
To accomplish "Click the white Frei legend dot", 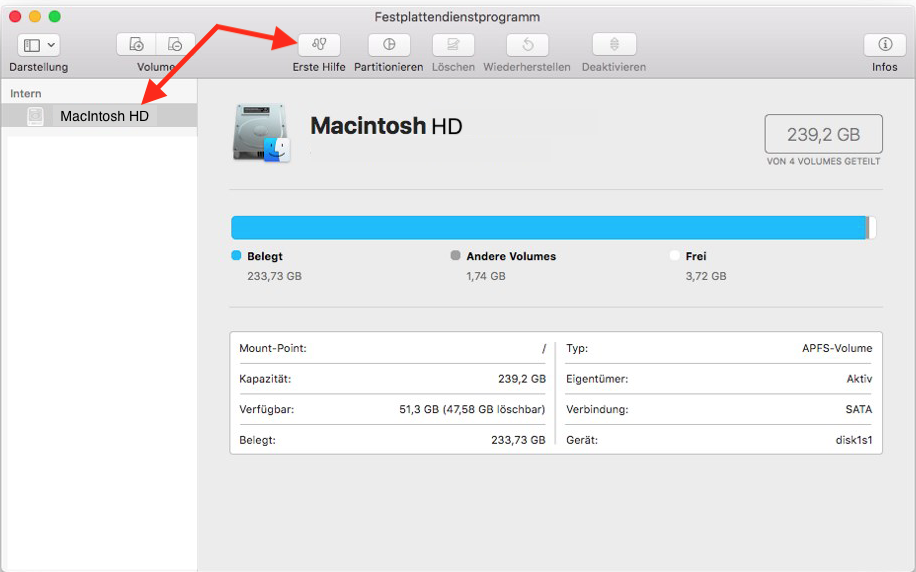I will pyautogui.click(x=675, y=256).
